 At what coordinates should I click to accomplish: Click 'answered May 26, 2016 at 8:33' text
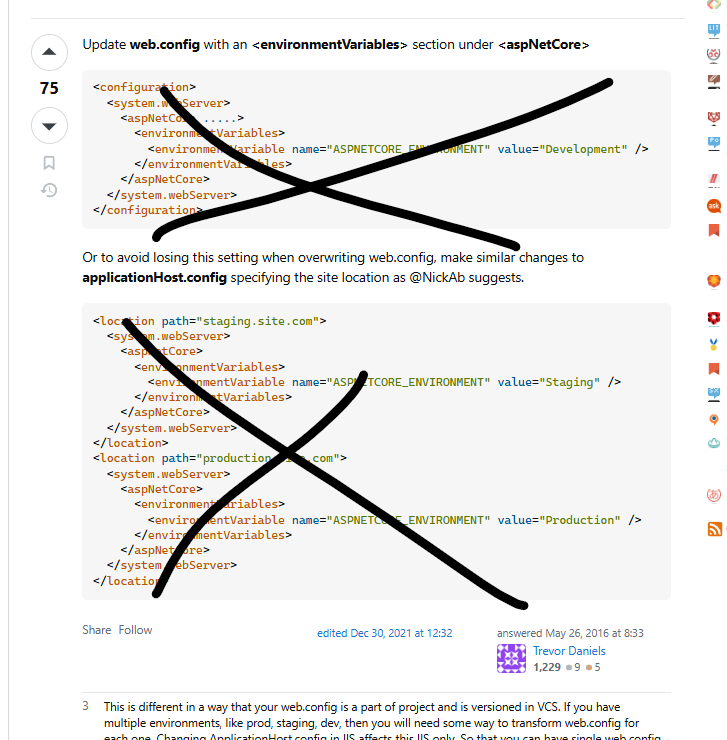[x=570, y=633]
